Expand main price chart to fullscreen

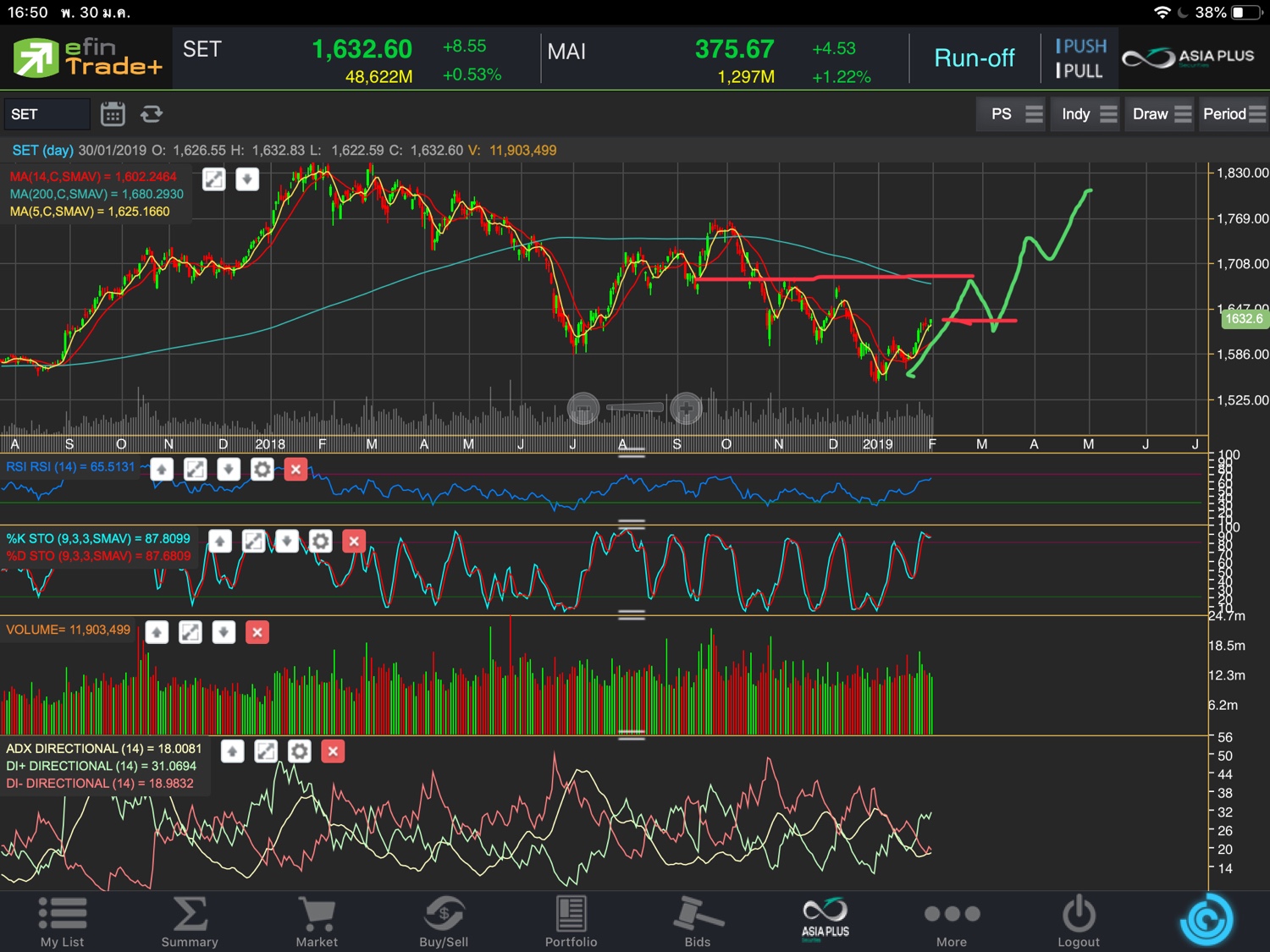pyautogui.click(x=214, y=179)
